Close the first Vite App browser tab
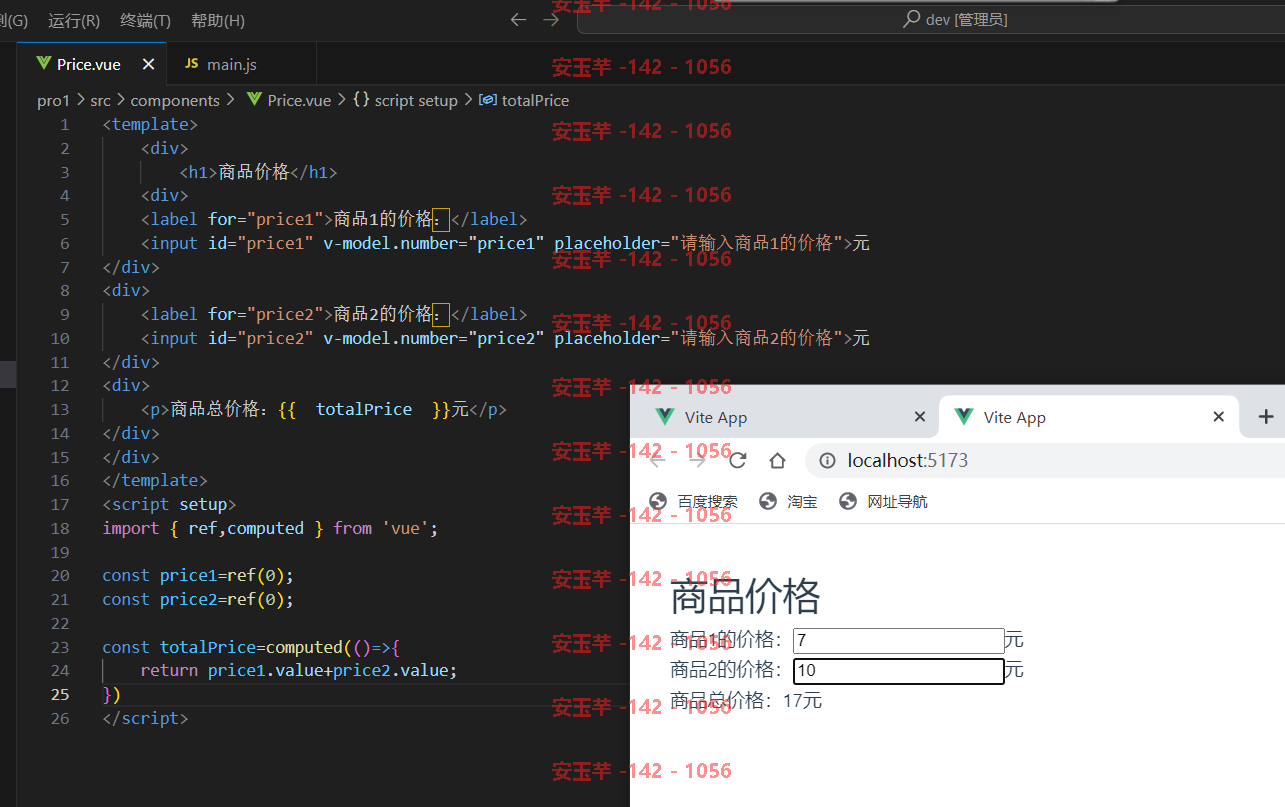The width and height of the screenshot is (1285, 807). click(x=920, y=417)
